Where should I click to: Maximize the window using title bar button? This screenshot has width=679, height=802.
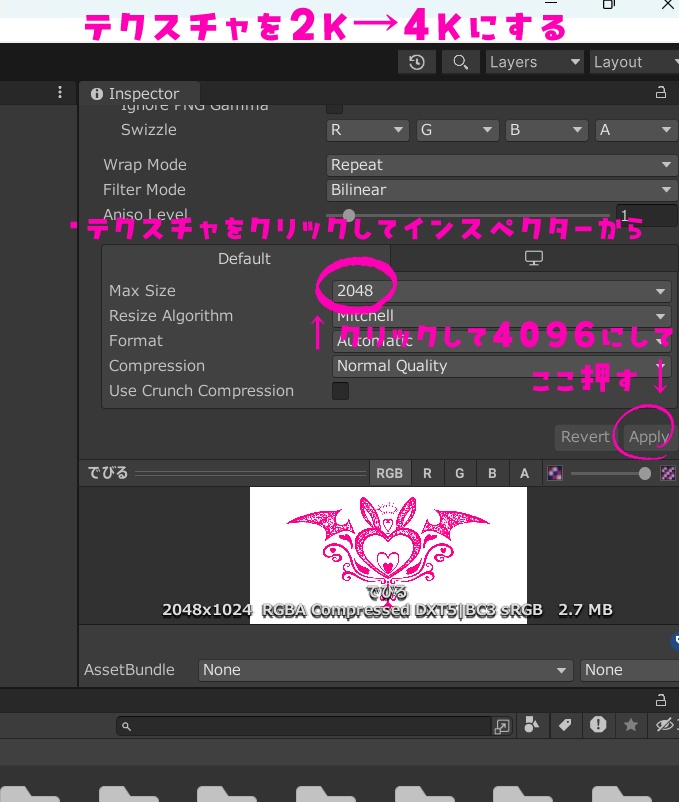tap(608, 4)
